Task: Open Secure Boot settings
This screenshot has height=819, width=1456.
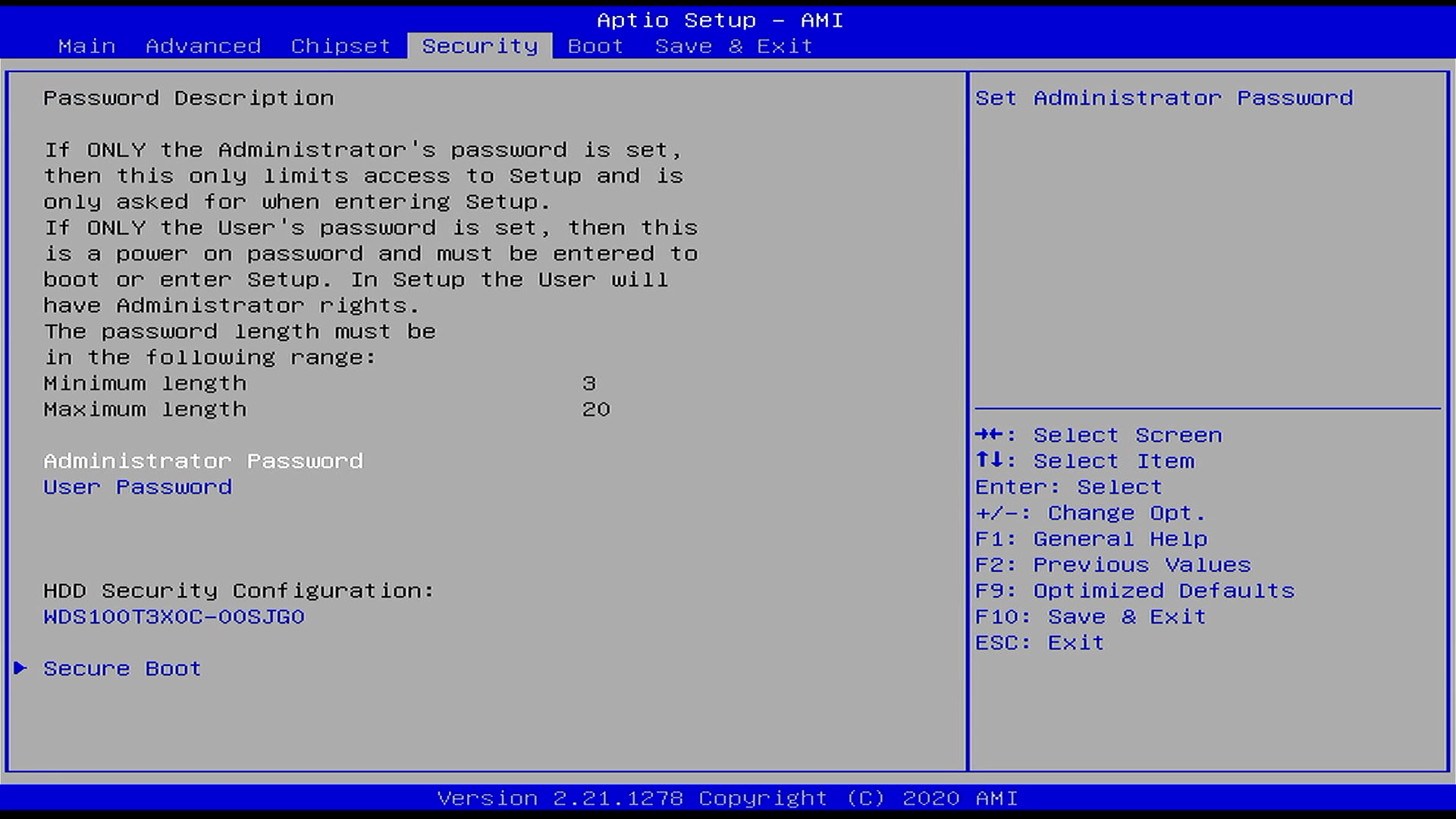Action: click(122, 668)
